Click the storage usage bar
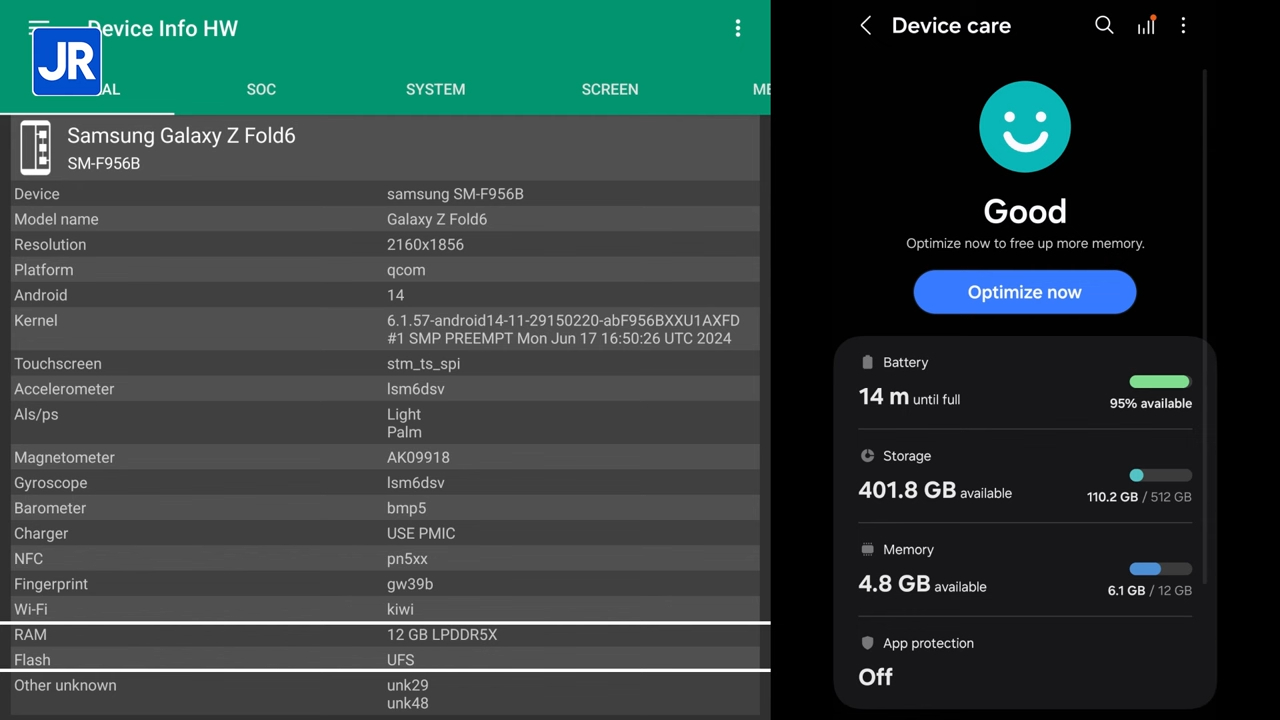This screenshot has width=1280, height=720. point(1159,475)
